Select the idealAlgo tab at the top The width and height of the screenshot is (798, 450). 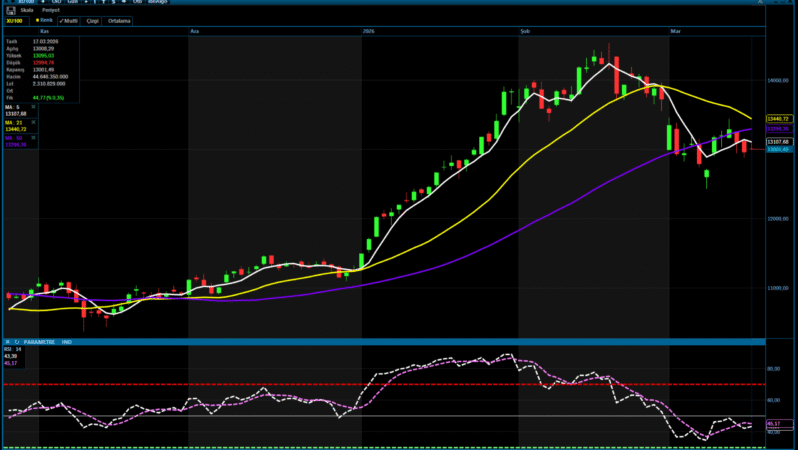[x=157, y=3]
